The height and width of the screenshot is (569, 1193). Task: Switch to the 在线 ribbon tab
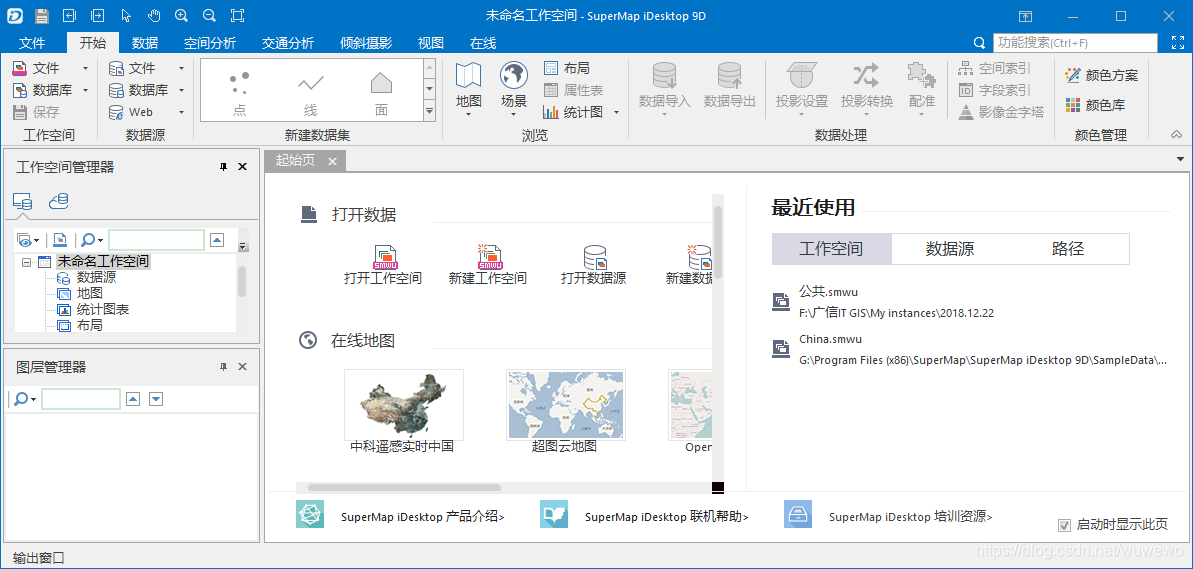[x=482, y=43]
